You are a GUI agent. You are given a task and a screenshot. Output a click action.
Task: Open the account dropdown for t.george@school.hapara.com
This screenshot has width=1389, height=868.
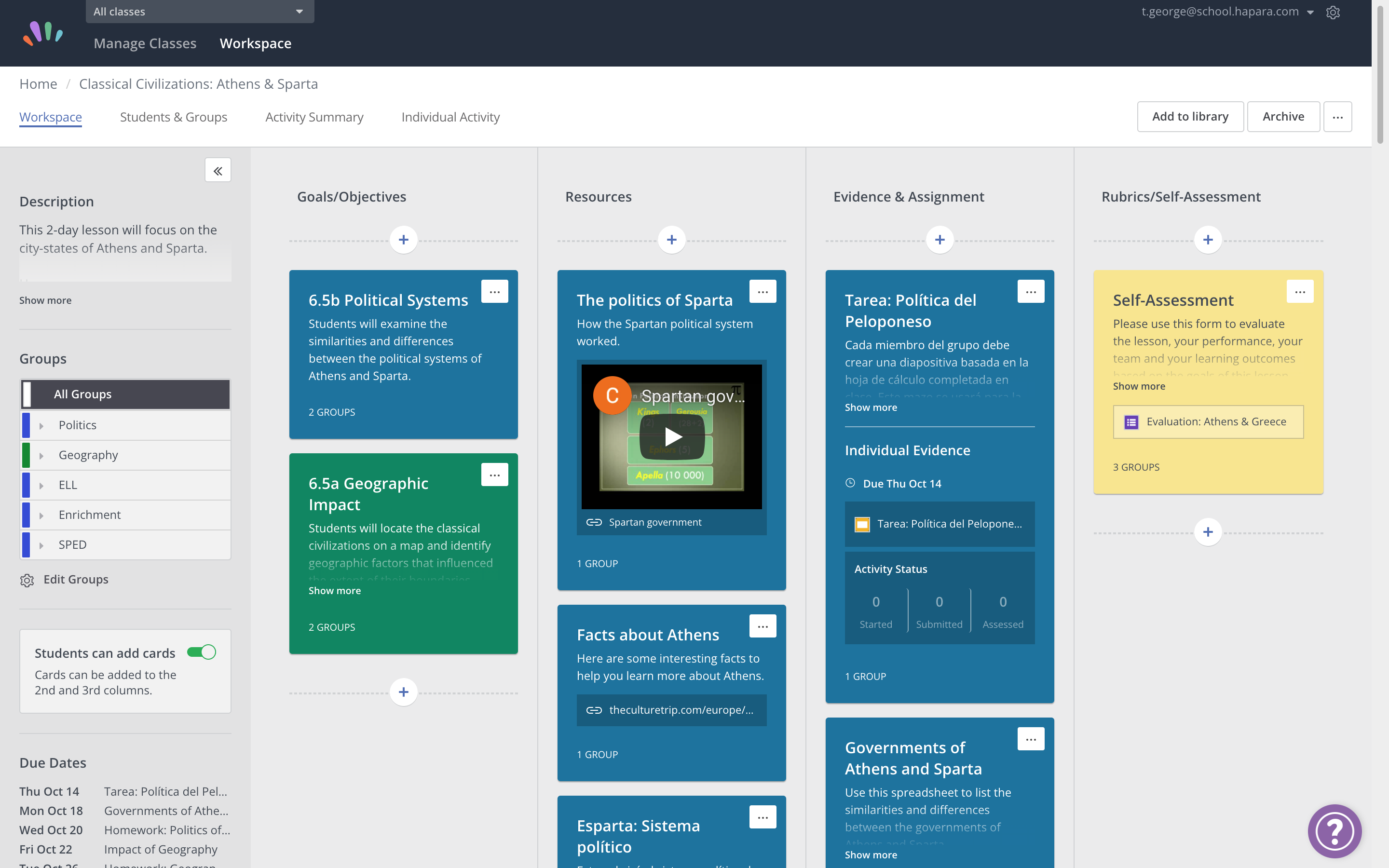click(x=1310, y=12)
